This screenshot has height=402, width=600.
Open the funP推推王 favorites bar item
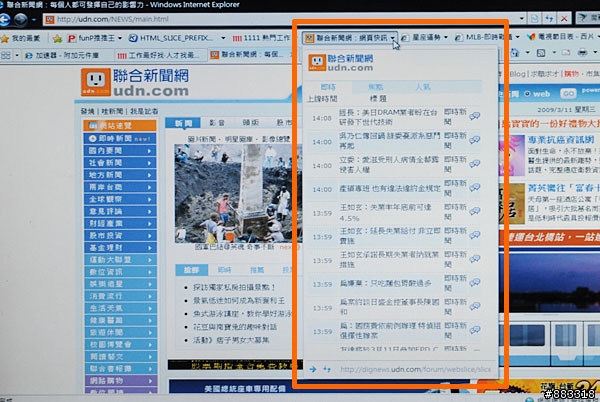(90, 38)
